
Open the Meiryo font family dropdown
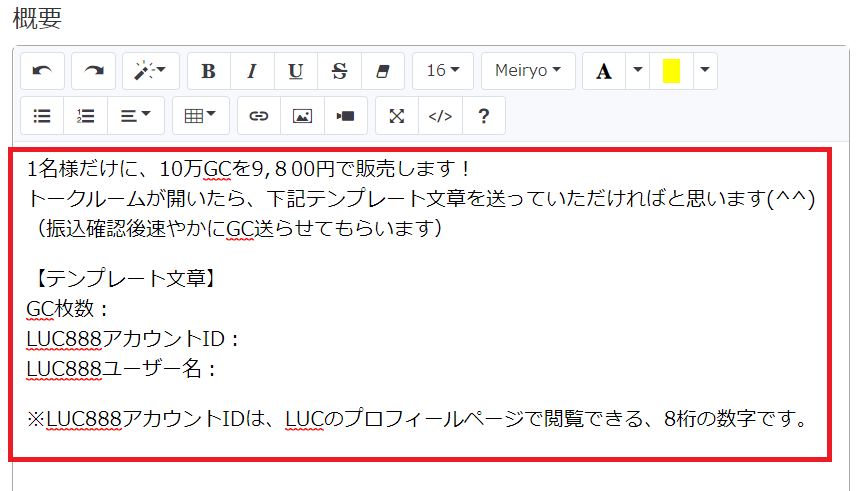(x=528, y=71)
